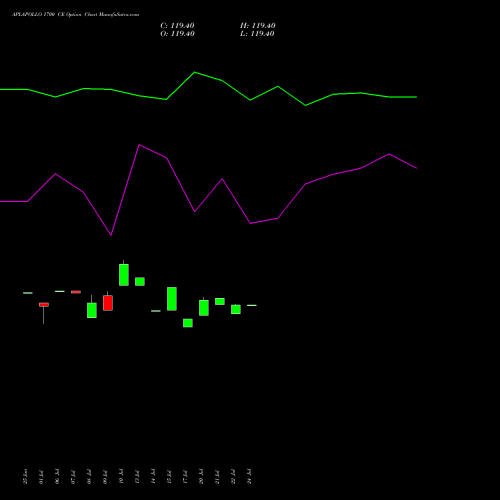Click the red candle for 09 Jul

point(108,303)
